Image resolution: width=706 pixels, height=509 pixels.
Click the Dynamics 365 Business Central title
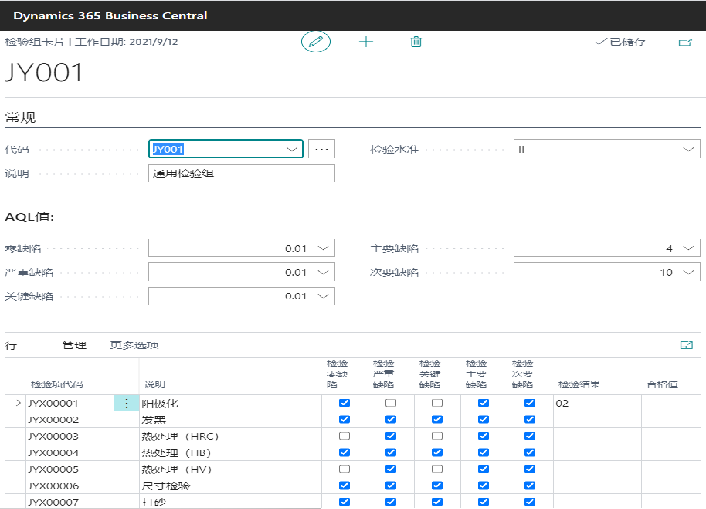110,15
